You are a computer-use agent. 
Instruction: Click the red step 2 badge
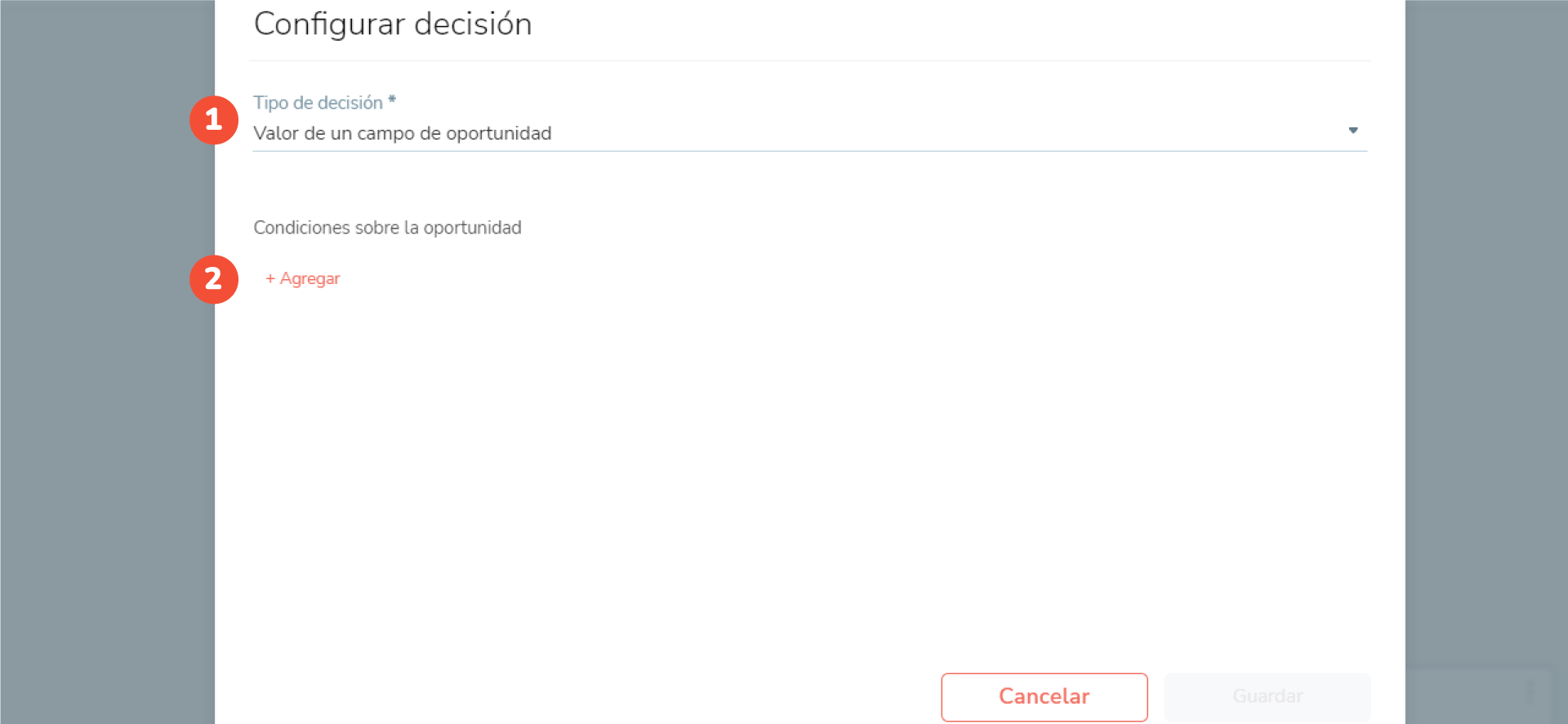214,279
